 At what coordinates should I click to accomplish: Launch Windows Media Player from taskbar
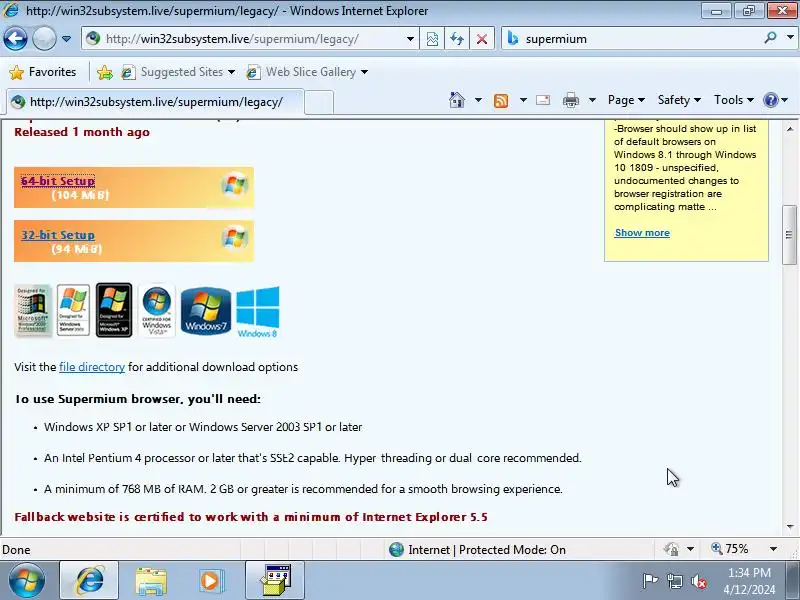coord(210,581)
